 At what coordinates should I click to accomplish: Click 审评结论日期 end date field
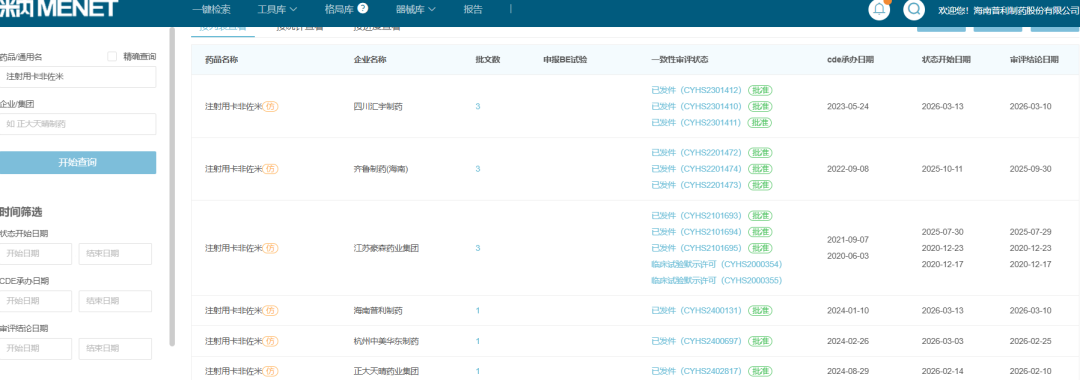115,349
